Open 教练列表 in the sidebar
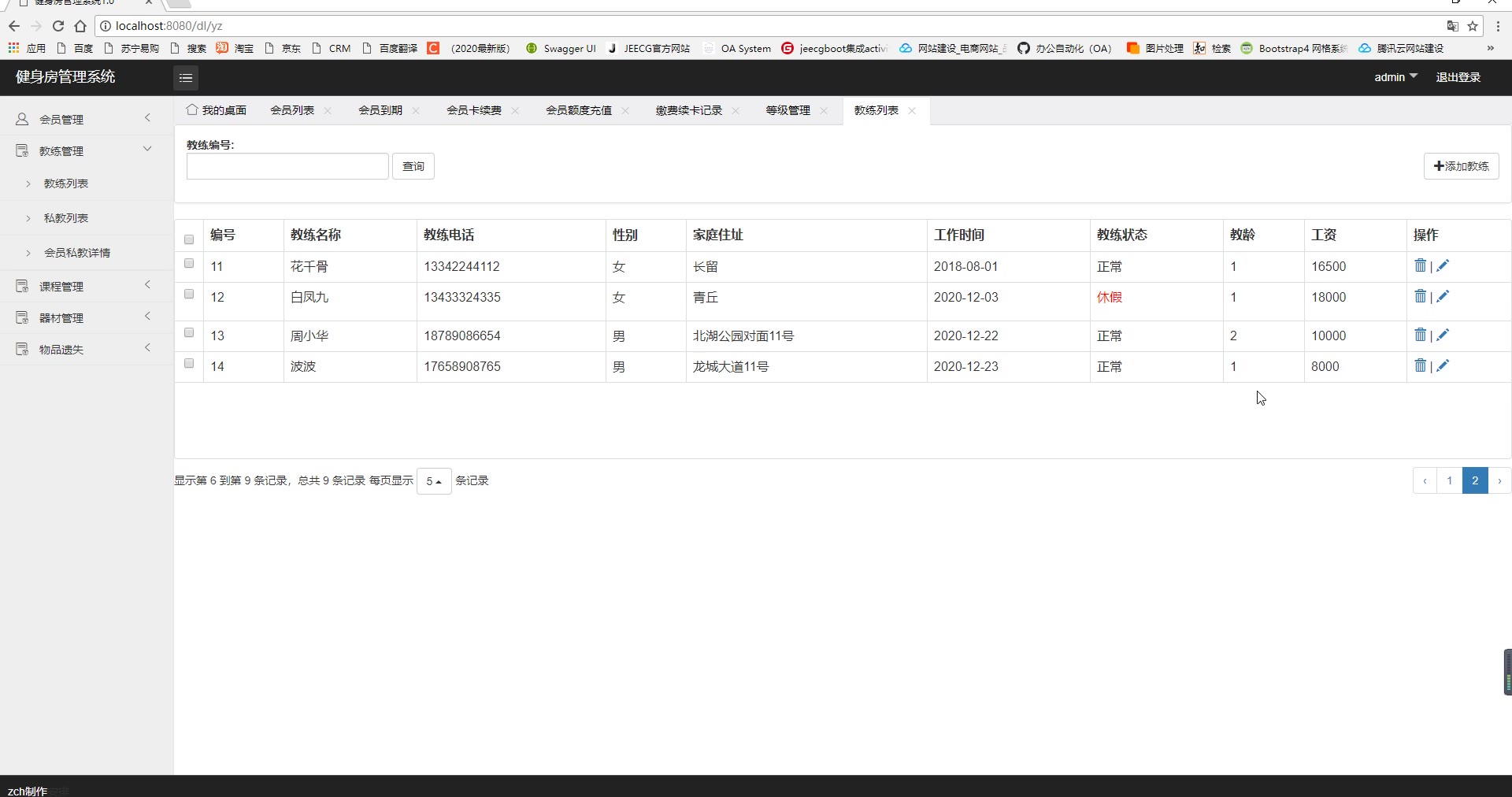This screenshot has width=1512, height=797. (x=66, y=183)
